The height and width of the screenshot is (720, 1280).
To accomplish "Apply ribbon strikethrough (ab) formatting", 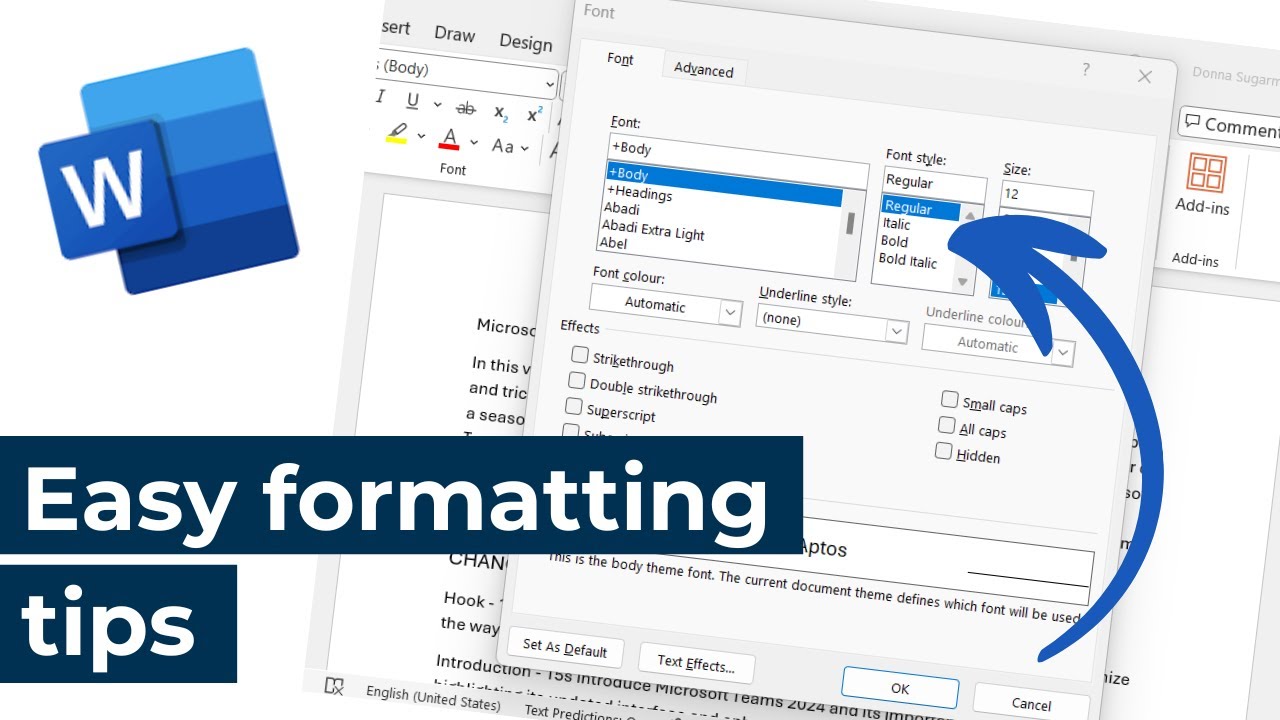I will (466, 107).
